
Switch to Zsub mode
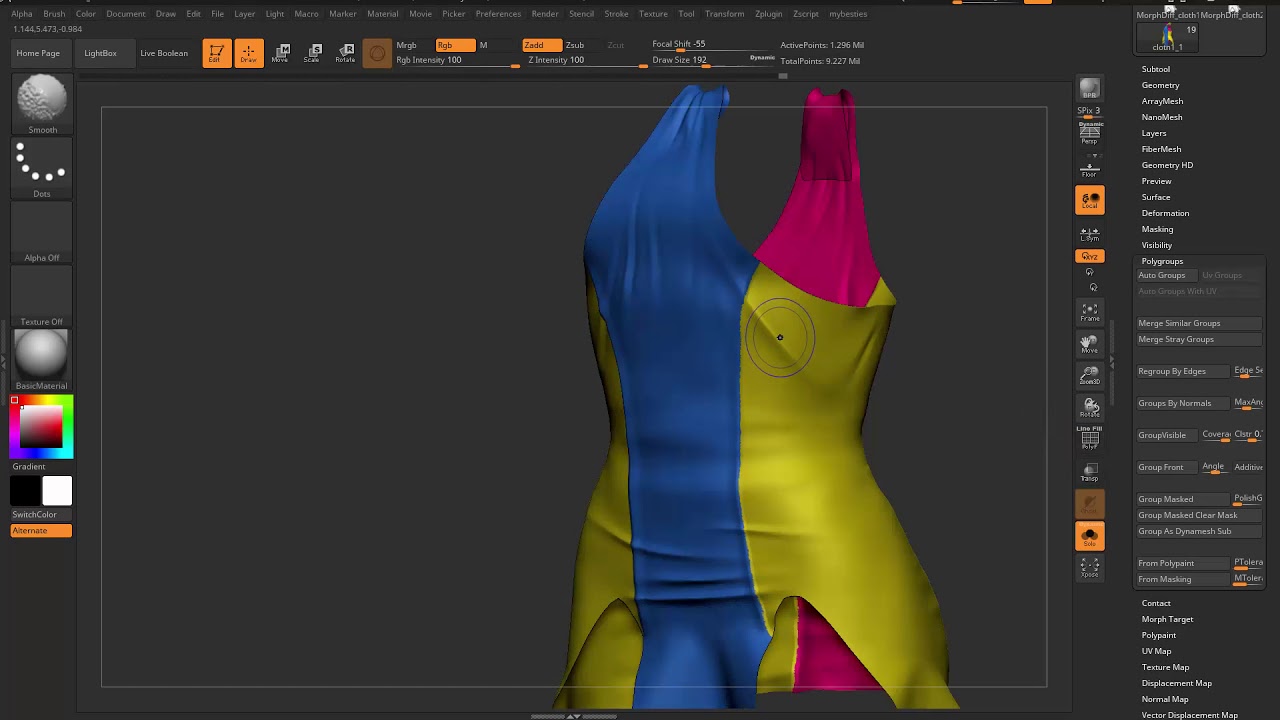(x=575, y=45)
